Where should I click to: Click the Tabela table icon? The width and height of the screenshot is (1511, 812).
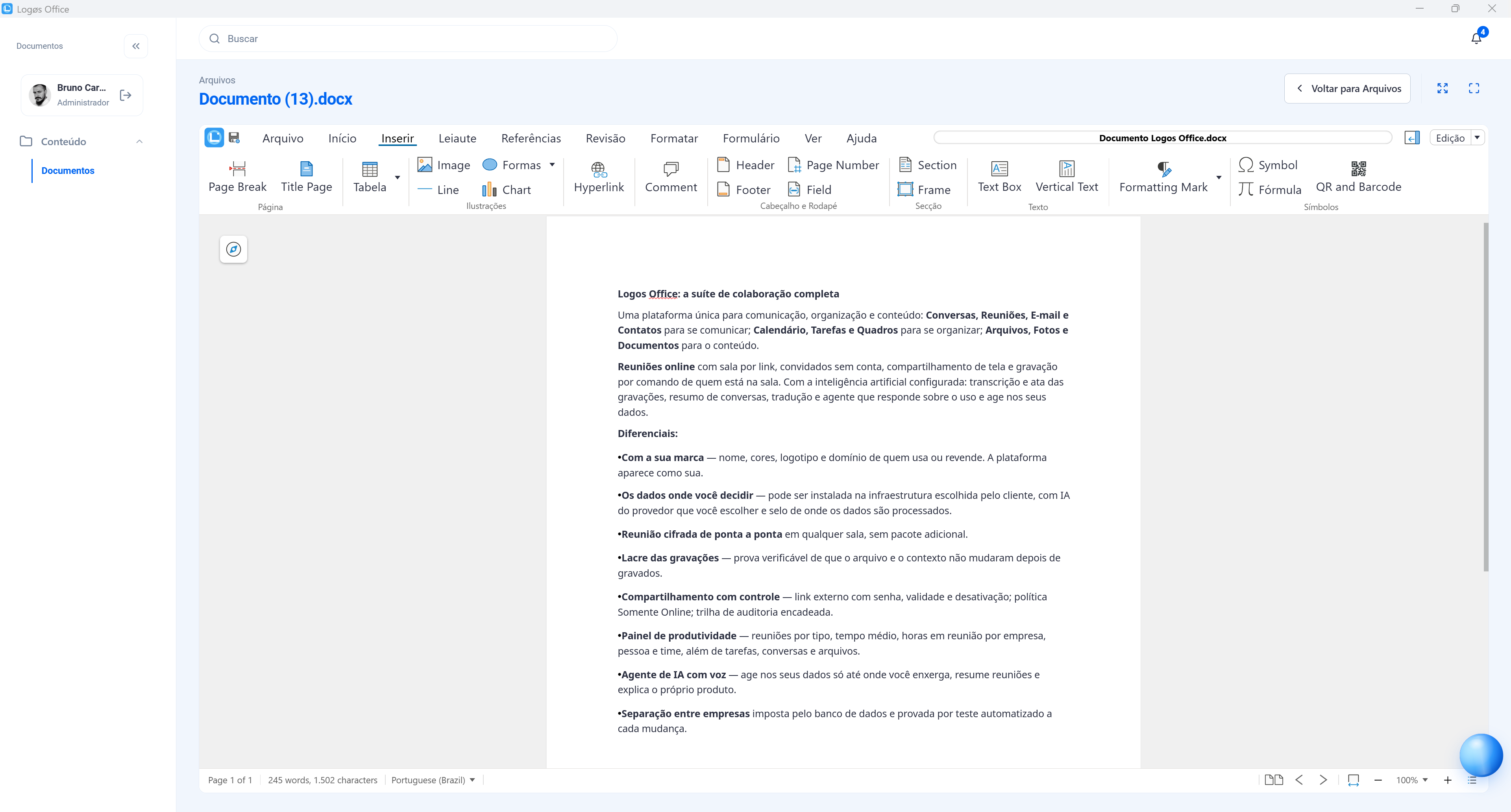(x=370, y=169)
